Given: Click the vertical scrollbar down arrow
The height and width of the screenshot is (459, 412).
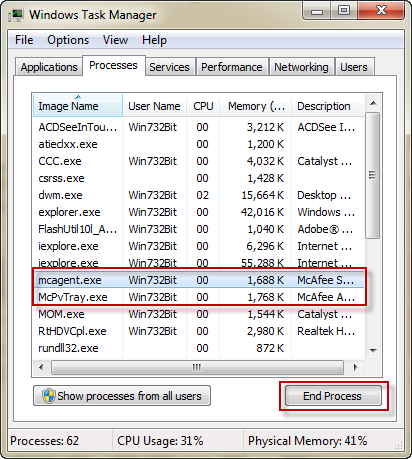Looking at the screenshot, I should point(373,351).
